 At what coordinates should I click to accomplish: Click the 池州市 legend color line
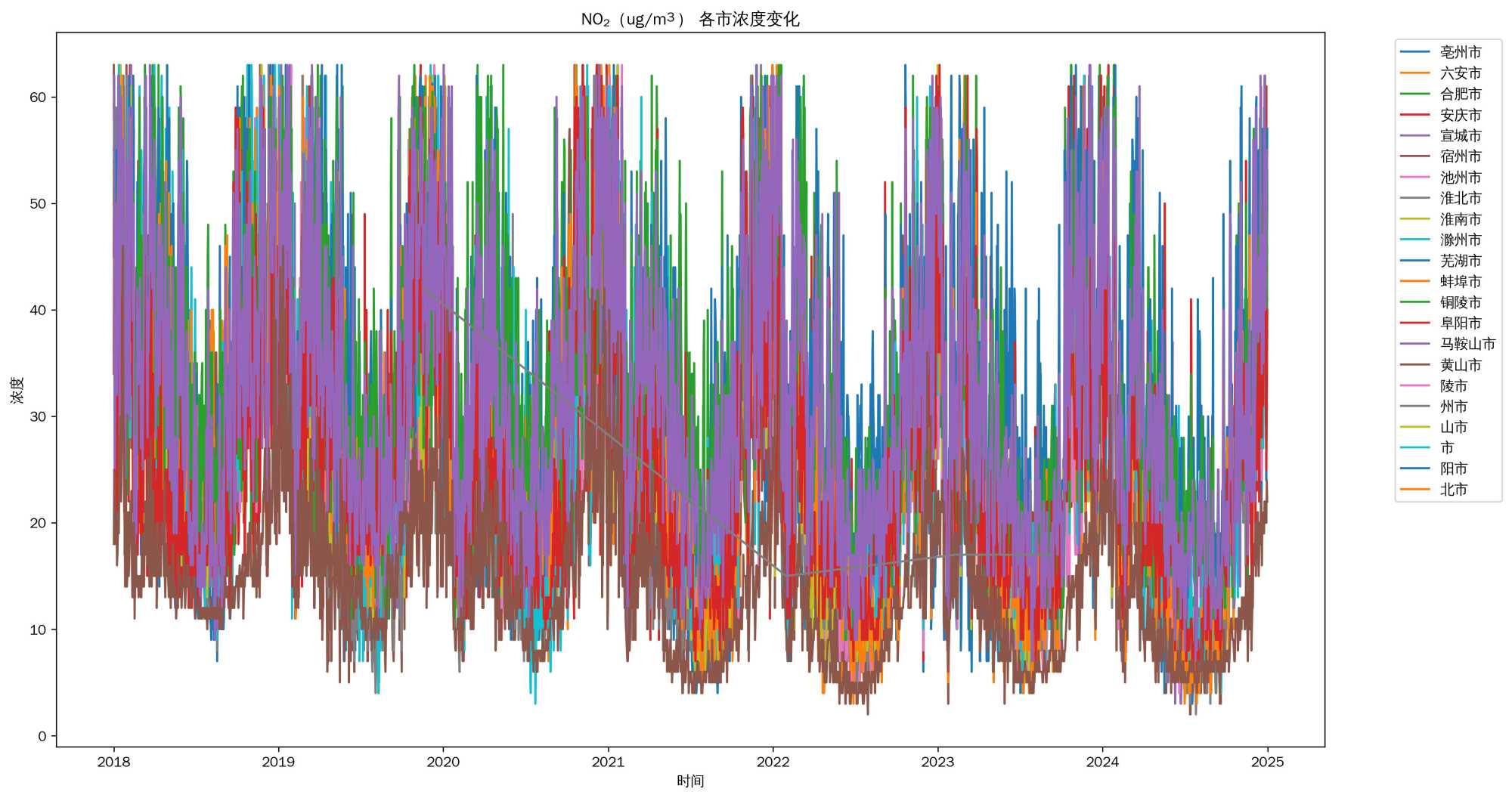click(x=1414, y=178)
